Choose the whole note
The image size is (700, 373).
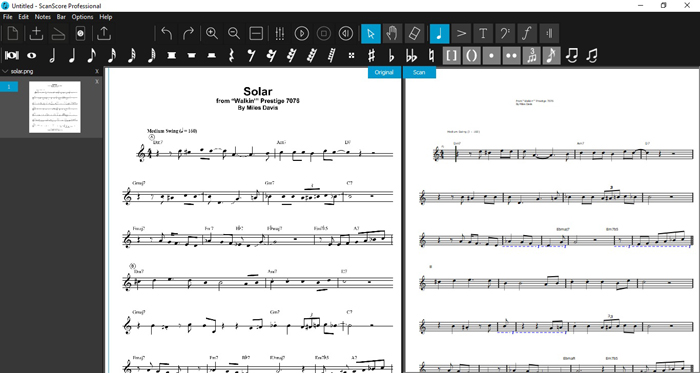click(31, 56)
